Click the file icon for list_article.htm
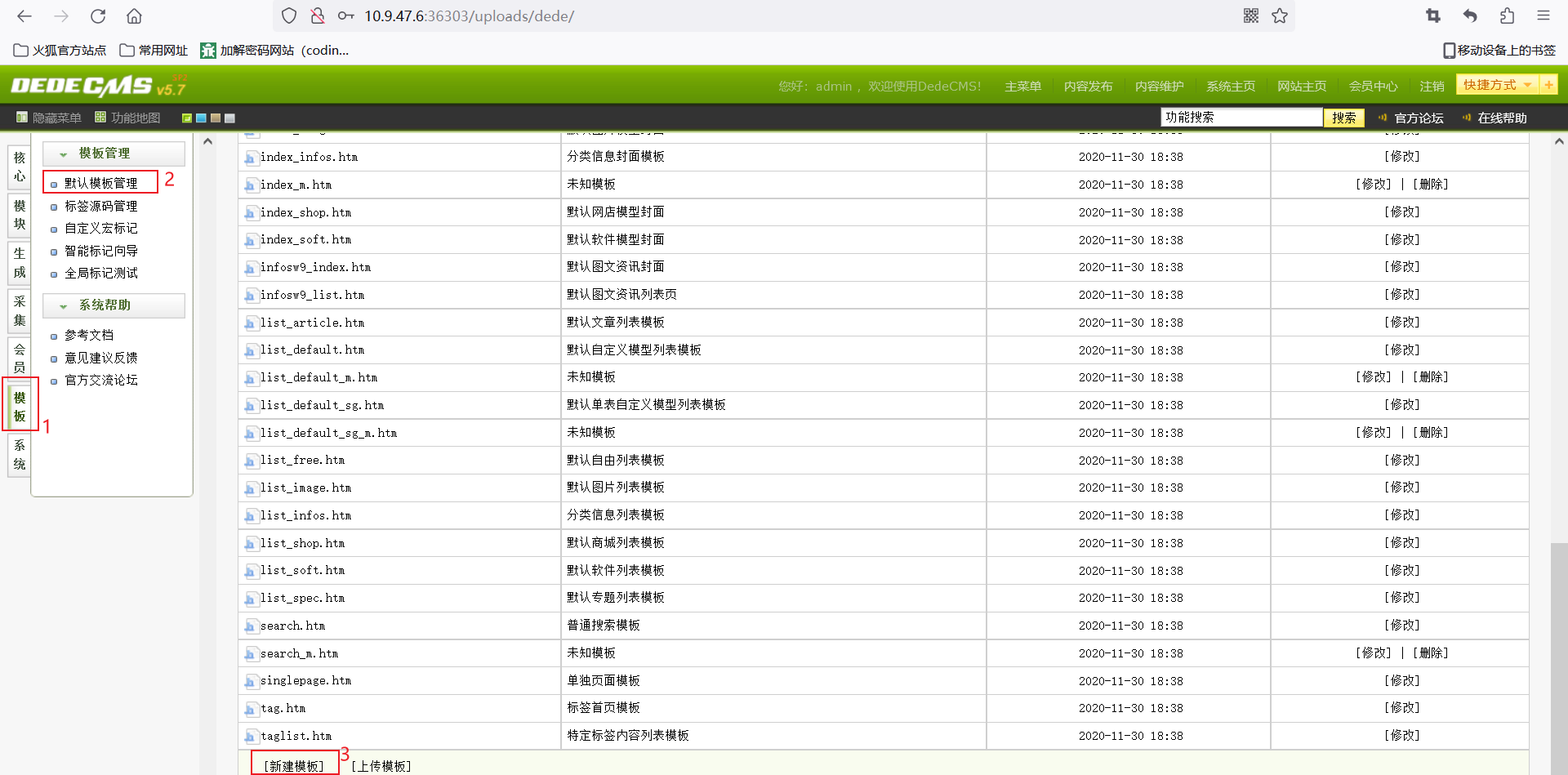The width and height of the screenshot is (1568, 775). 251,323
